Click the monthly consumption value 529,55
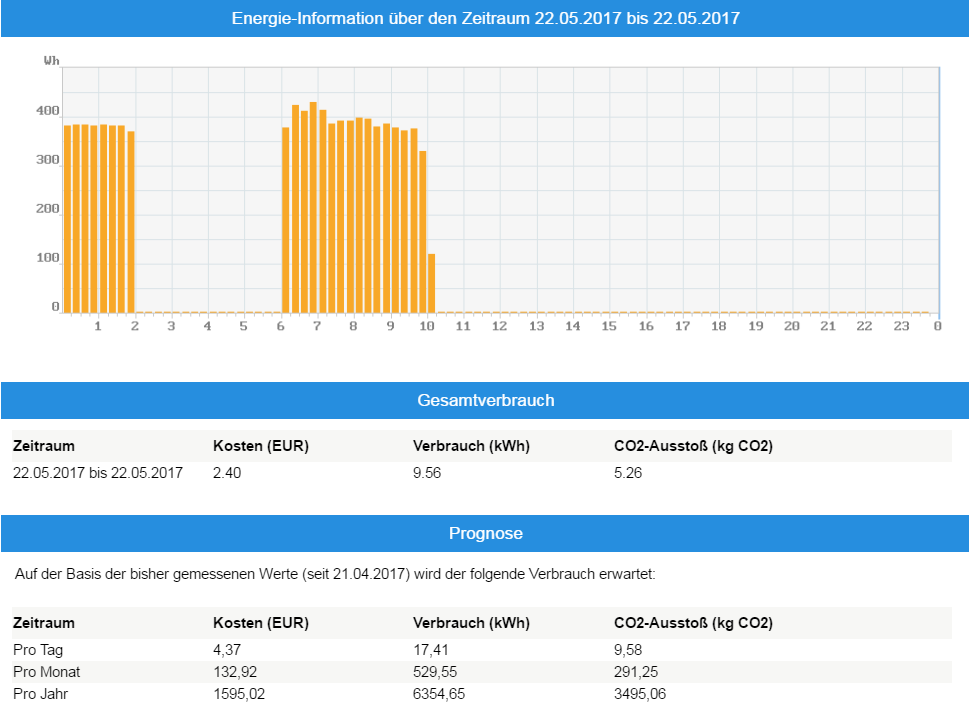This screenshot has height=708, width=969. point(434,672)
